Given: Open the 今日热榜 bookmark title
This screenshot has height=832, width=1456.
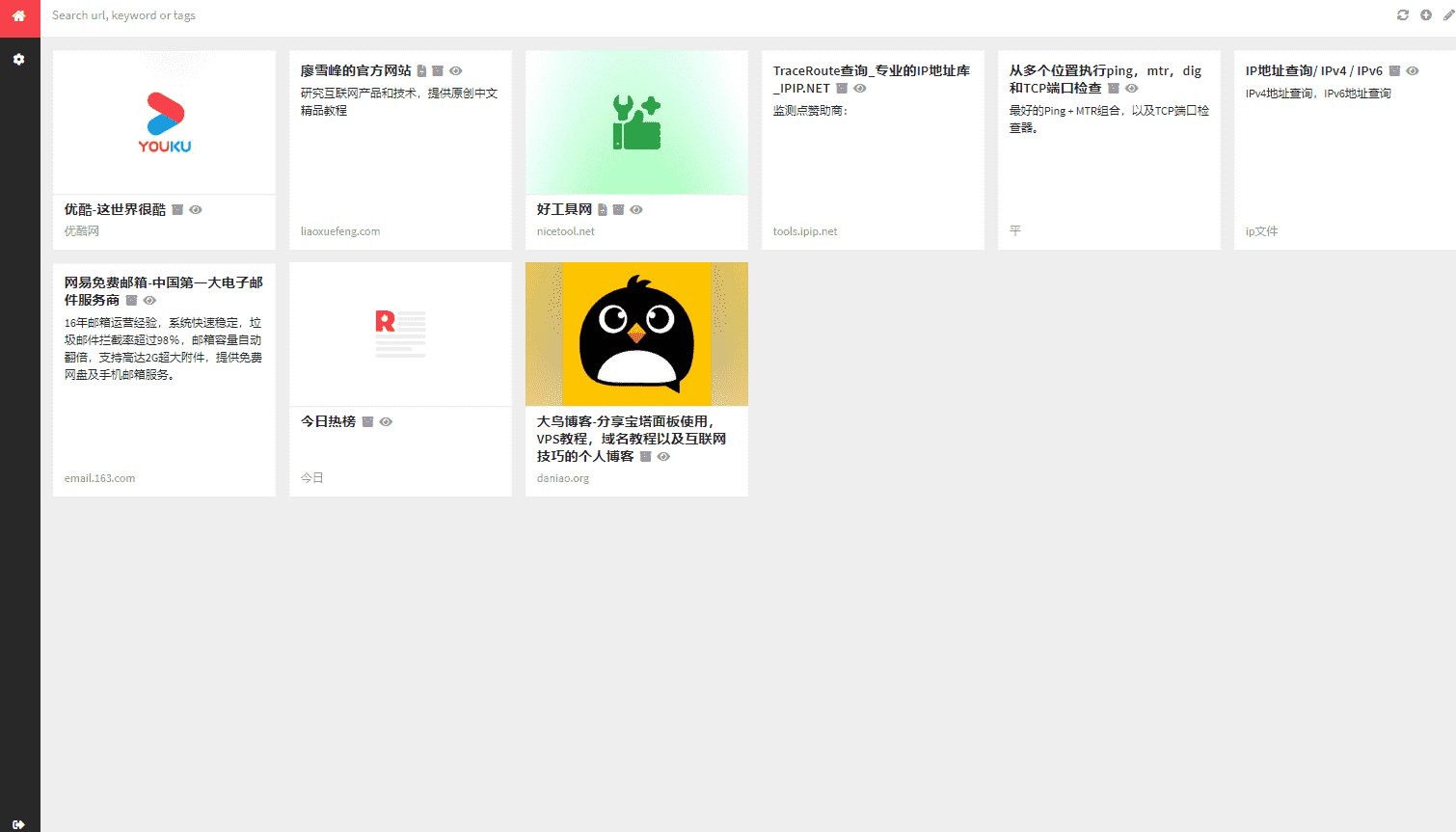Looking at the screenshot, I should point(328,421).
